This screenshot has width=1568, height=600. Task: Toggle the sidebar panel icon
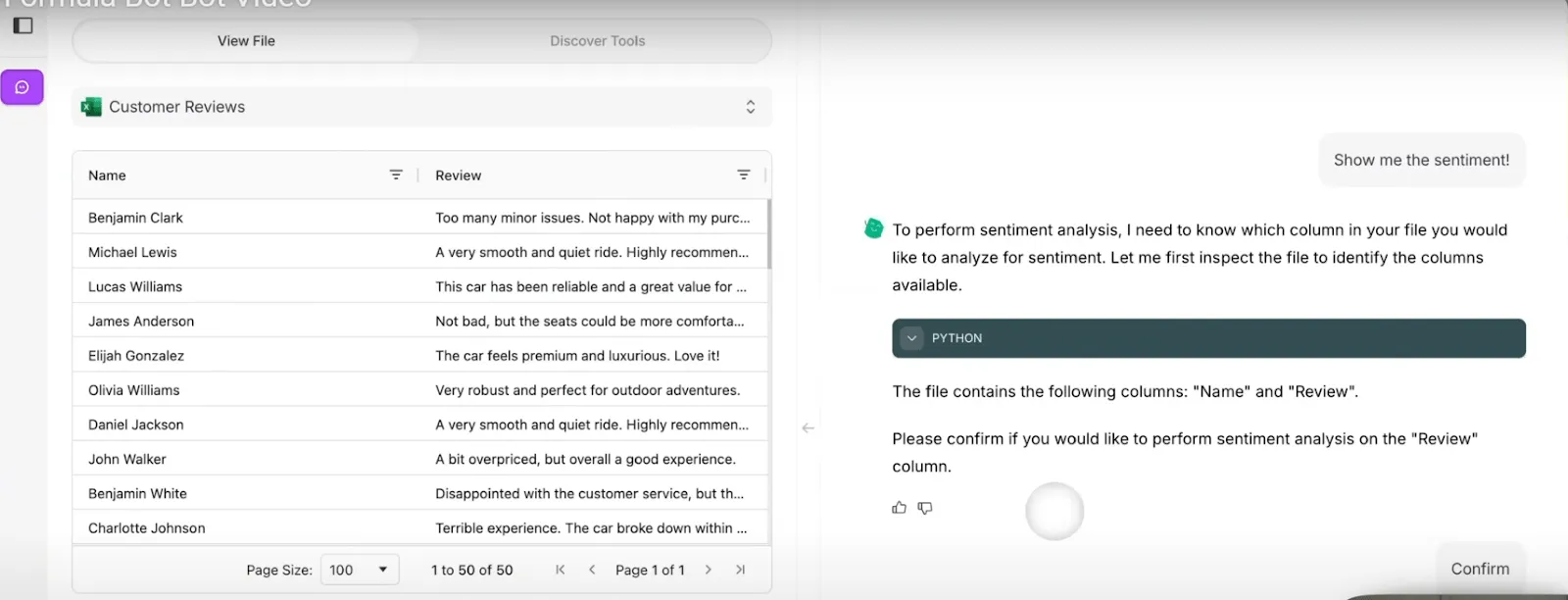coord(24,25)
